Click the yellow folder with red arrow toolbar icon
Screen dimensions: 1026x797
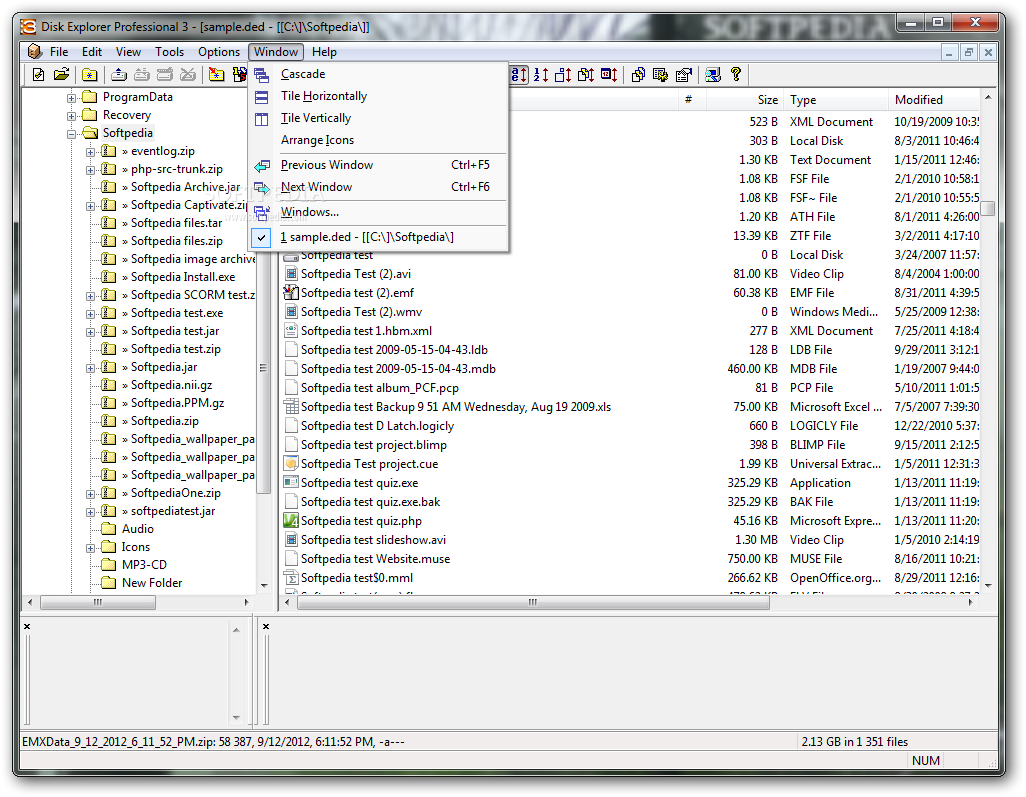point(216,75)
